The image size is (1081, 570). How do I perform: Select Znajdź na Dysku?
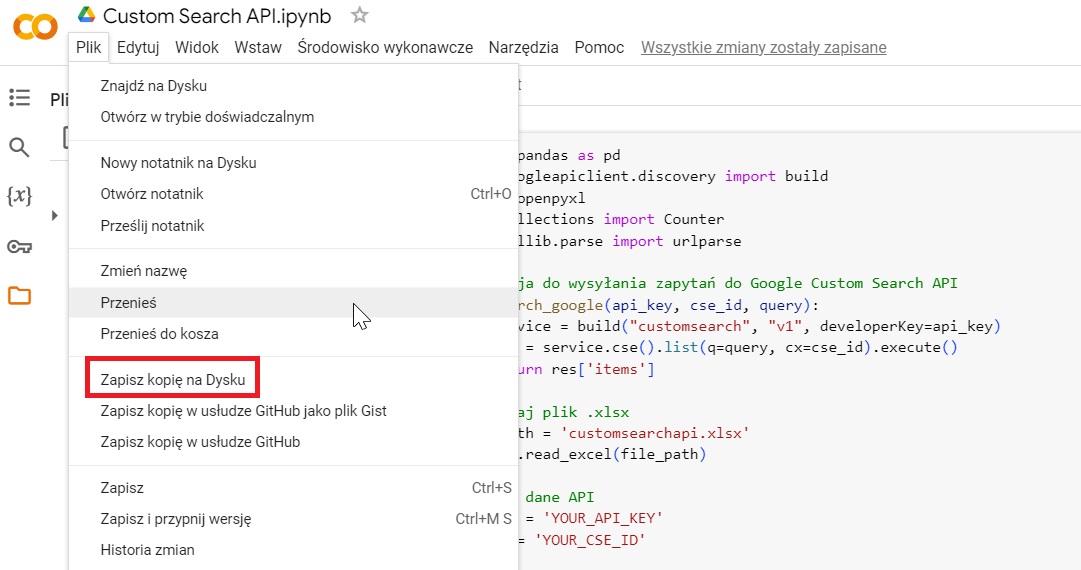tap(294, 85)
